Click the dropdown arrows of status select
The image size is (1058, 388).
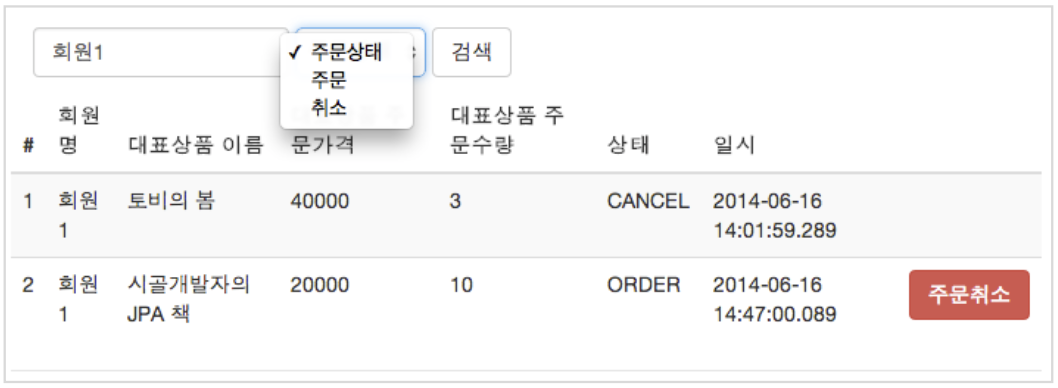(418, 53)
